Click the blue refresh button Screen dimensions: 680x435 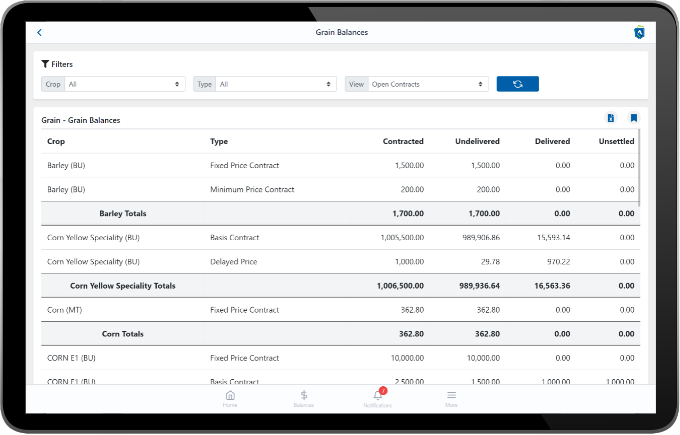click(517, 84)
